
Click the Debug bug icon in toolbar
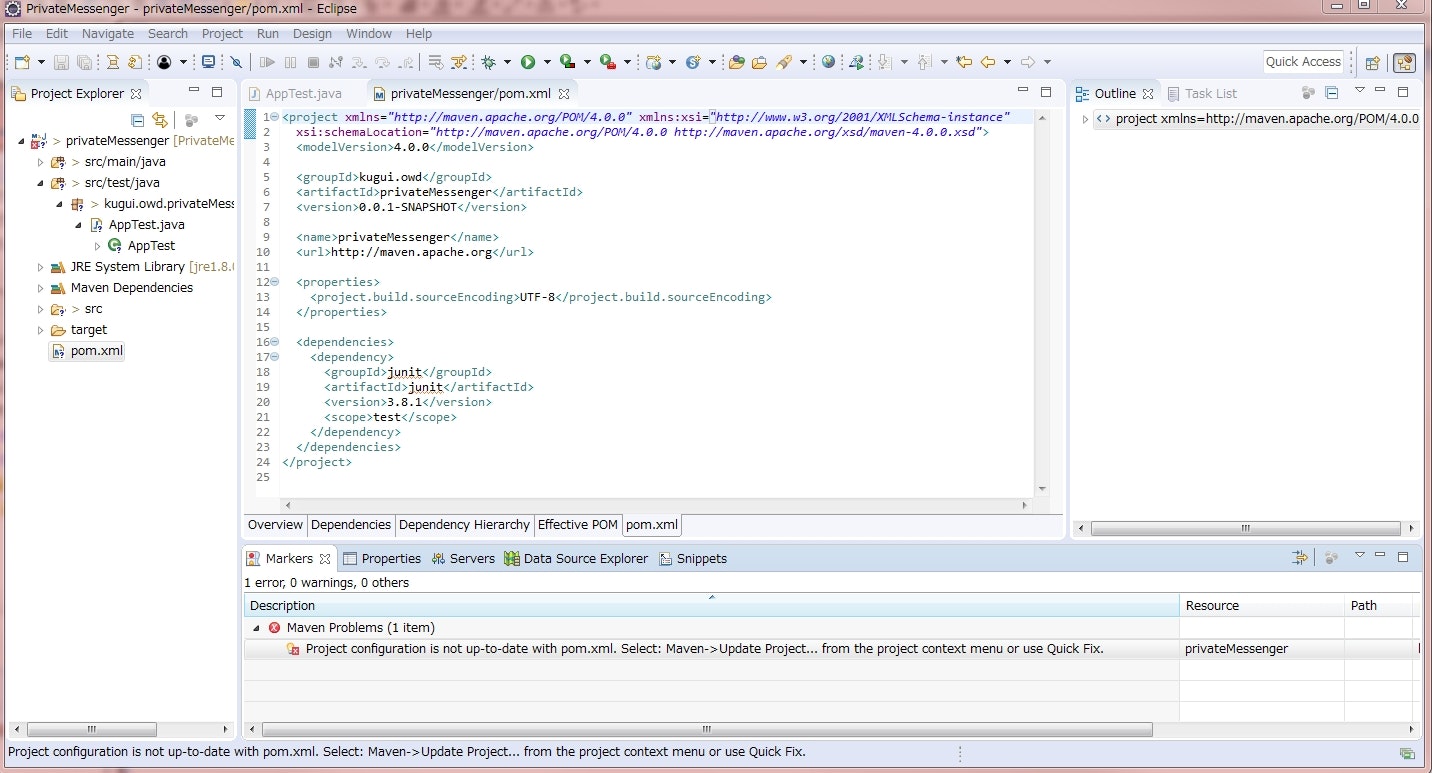coord(489,62)
